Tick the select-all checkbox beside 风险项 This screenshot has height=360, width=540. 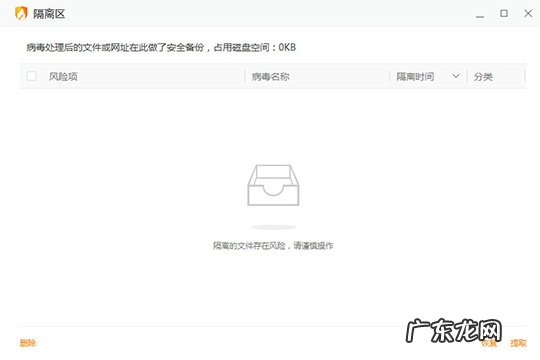tap(31, 76)
